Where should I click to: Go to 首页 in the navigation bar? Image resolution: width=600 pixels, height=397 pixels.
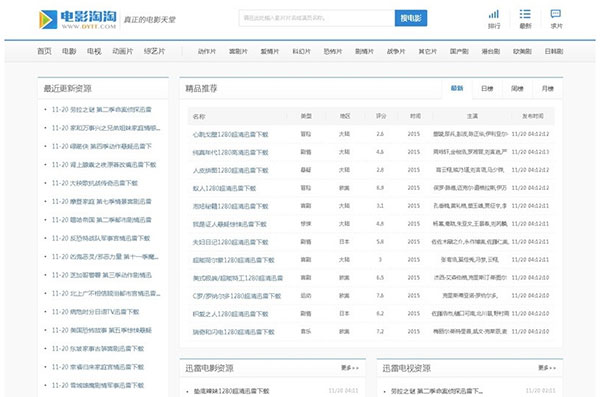[44, 51]
